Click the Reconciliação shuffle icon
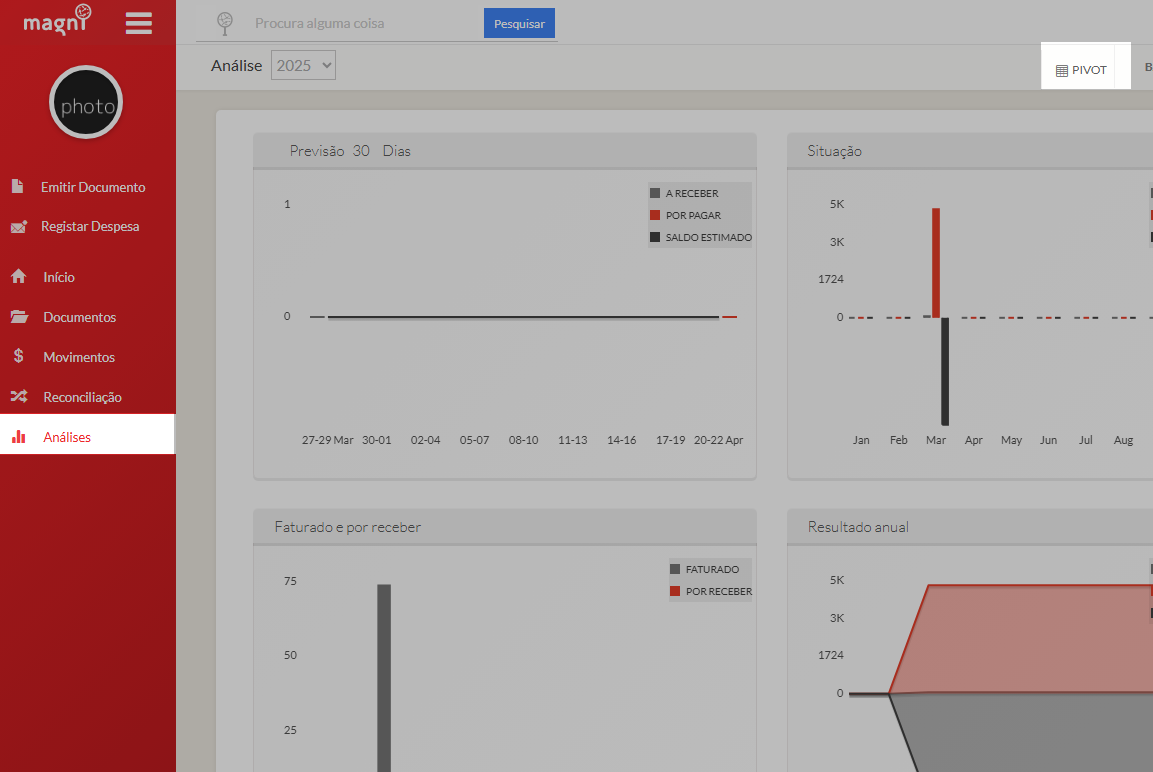The height and width of the screenshot is (772, 1153). click(x=19, y=397)
